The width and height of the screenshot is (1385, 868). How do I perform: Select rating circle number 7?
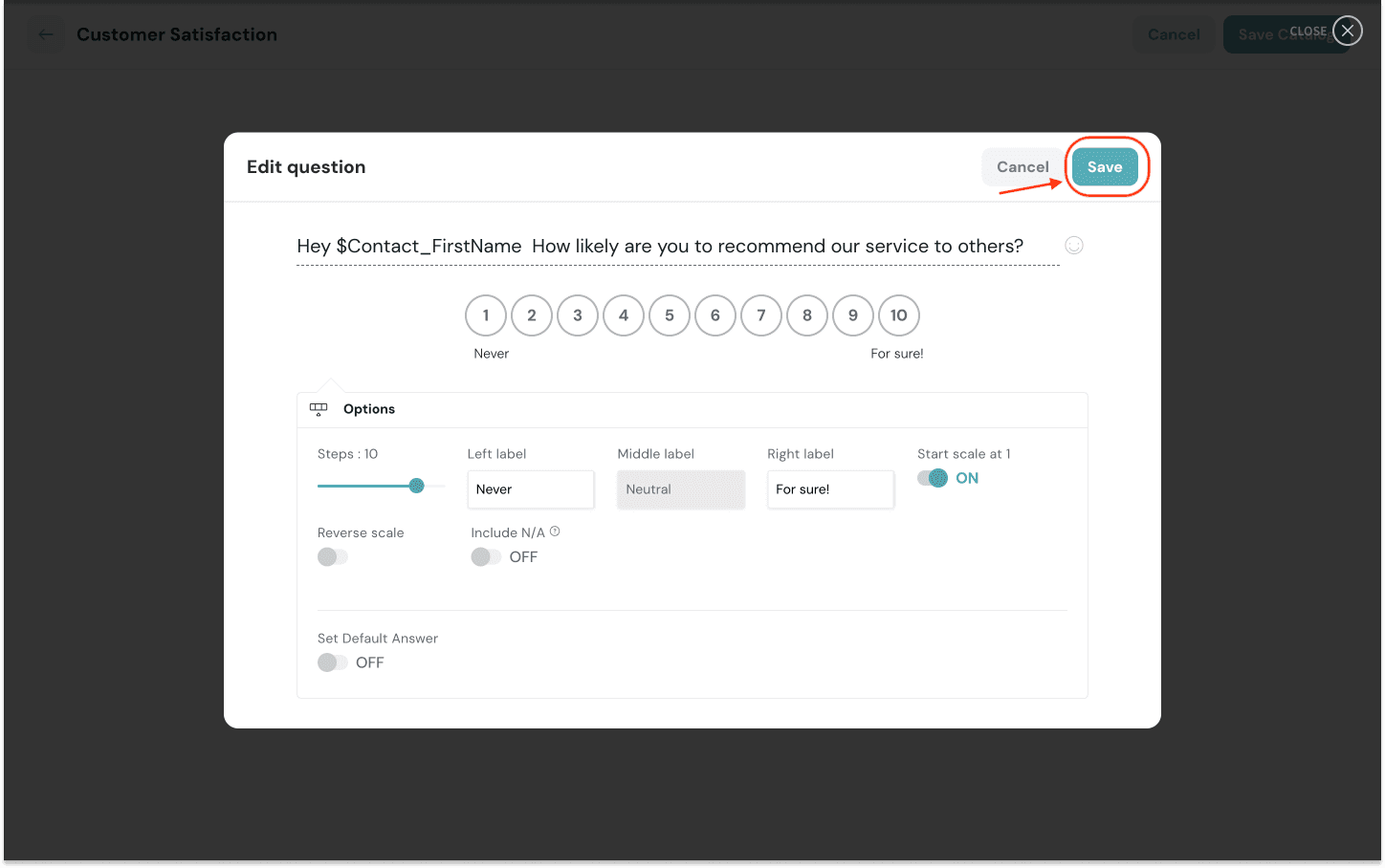click(x=761, y=315)
